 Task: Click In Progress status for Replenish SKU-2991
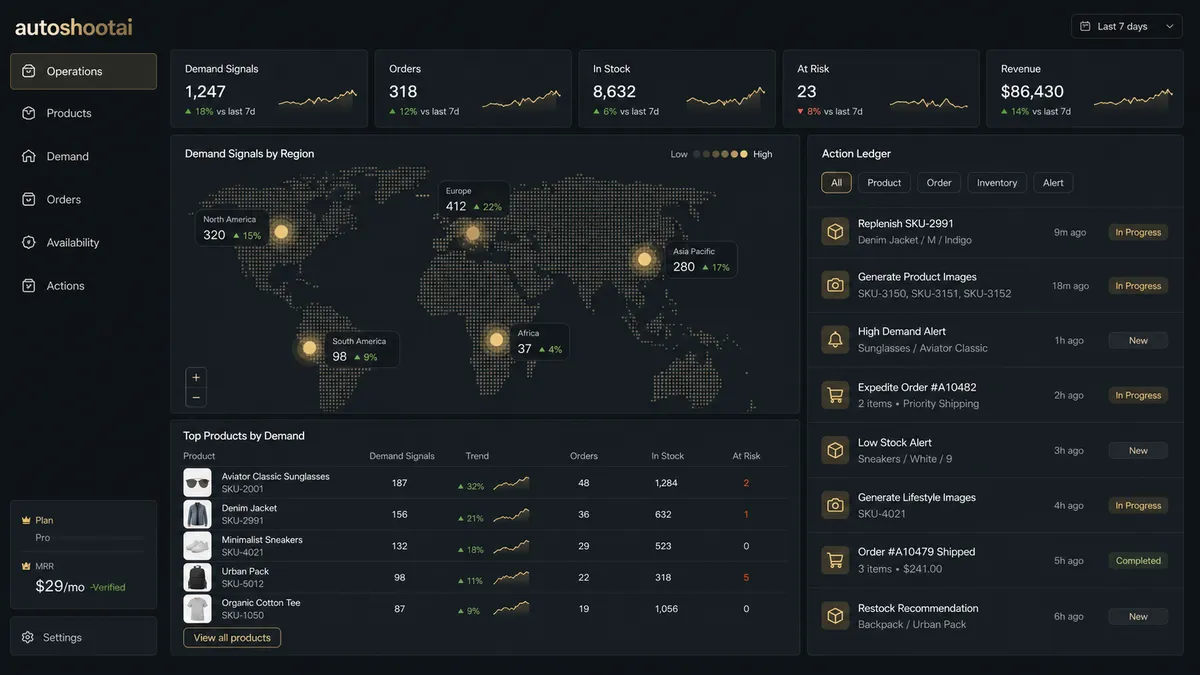tap(1138, 232)
